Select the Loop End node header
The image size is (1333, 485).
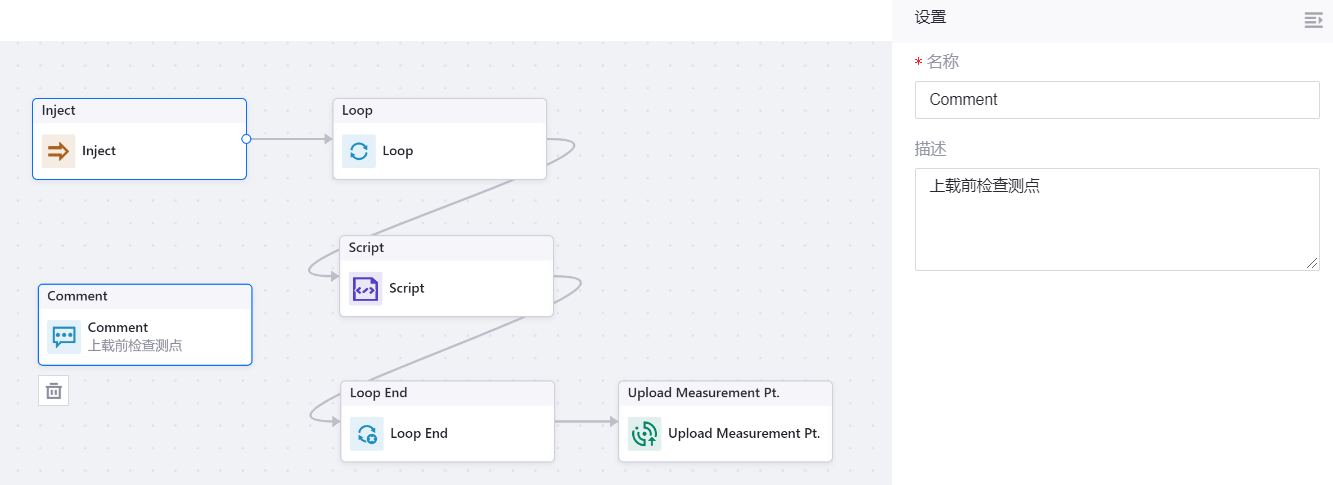pos(447,393)
